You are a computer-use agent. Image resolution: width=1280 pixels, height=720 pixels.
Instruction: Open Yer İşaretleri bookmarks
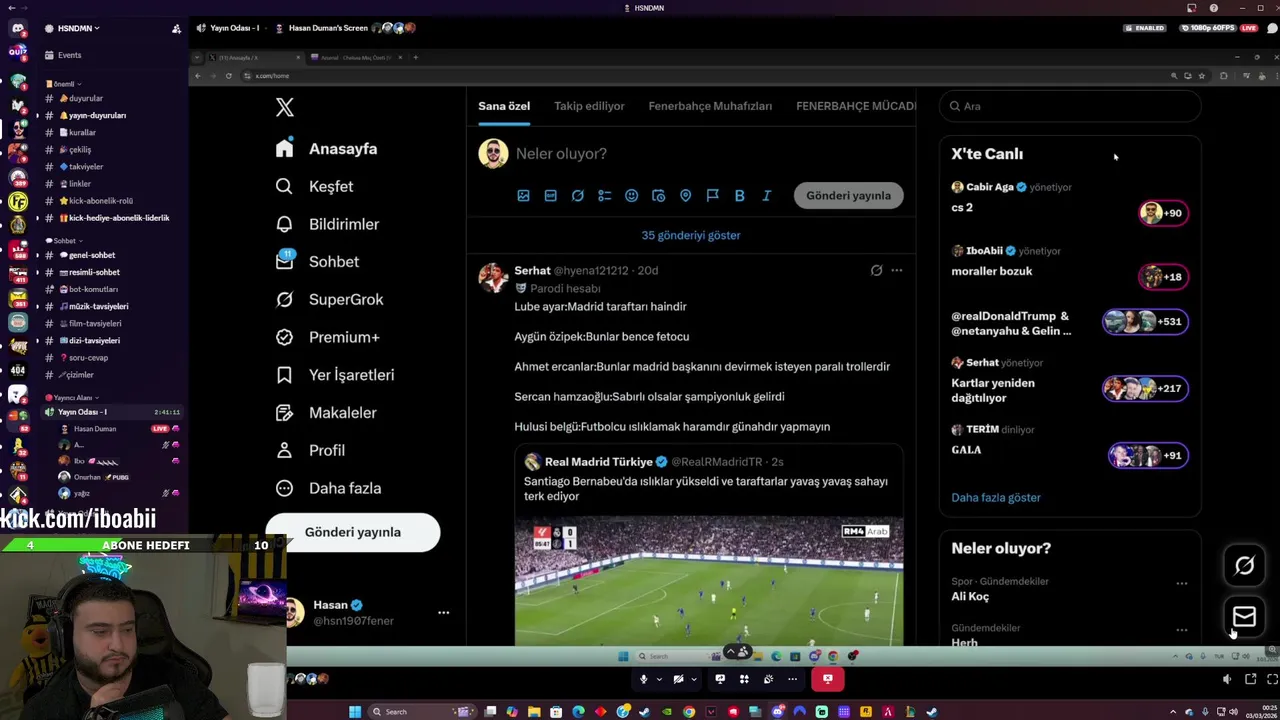coord(335,375)
